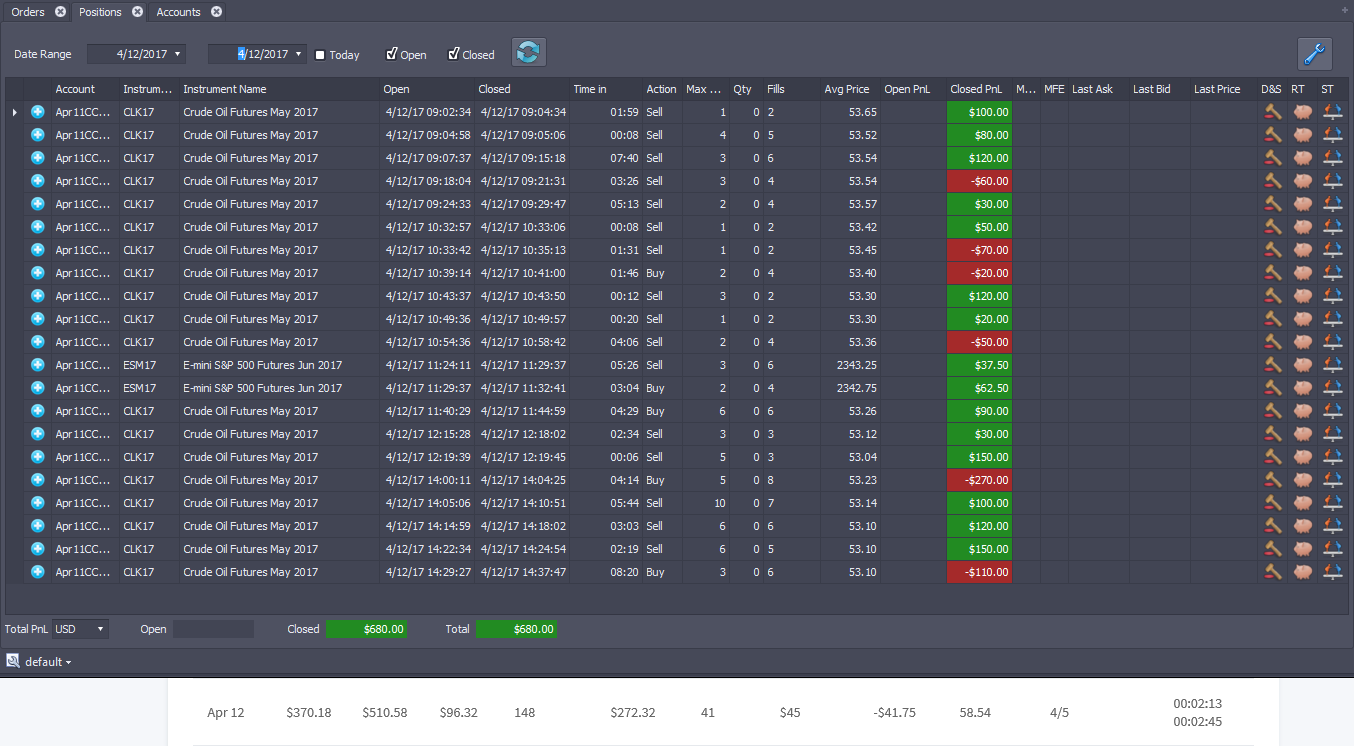Screen dimensions: 1354x746
Task: Click the refresh positions icon button
Action: (x=529, y=53)
